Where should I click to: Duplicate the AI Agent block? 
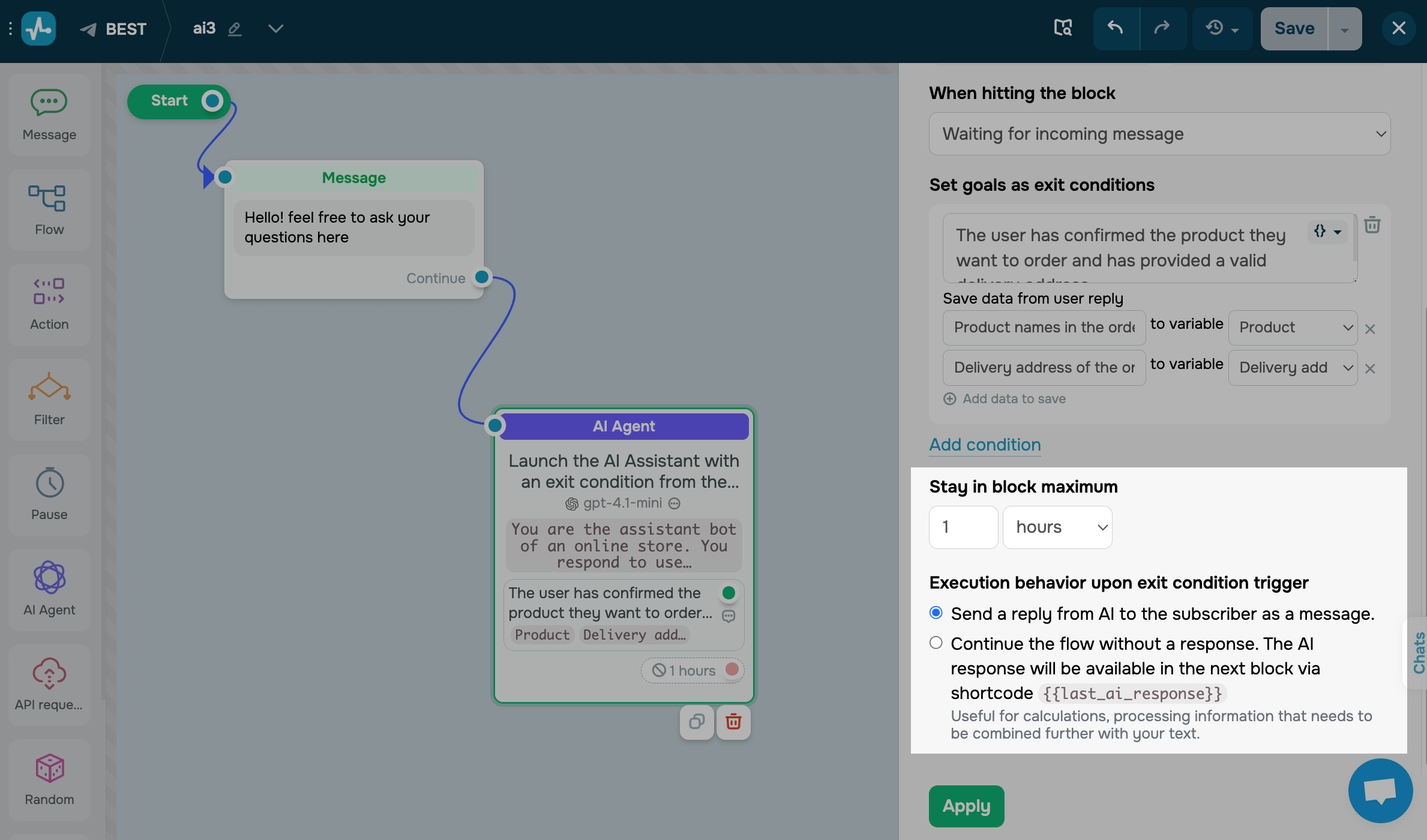[x=697, y=722]
